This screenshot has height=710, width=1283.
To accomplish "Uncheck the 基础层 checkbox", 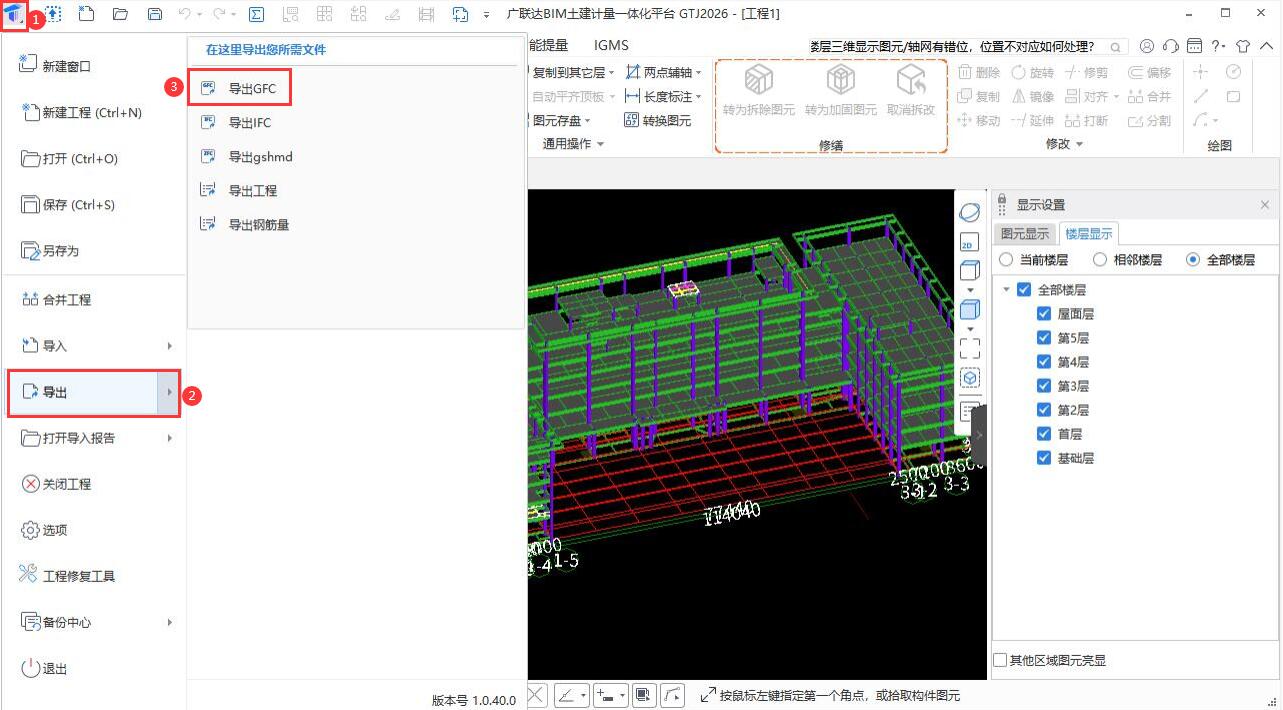I will pos(1044,457).
